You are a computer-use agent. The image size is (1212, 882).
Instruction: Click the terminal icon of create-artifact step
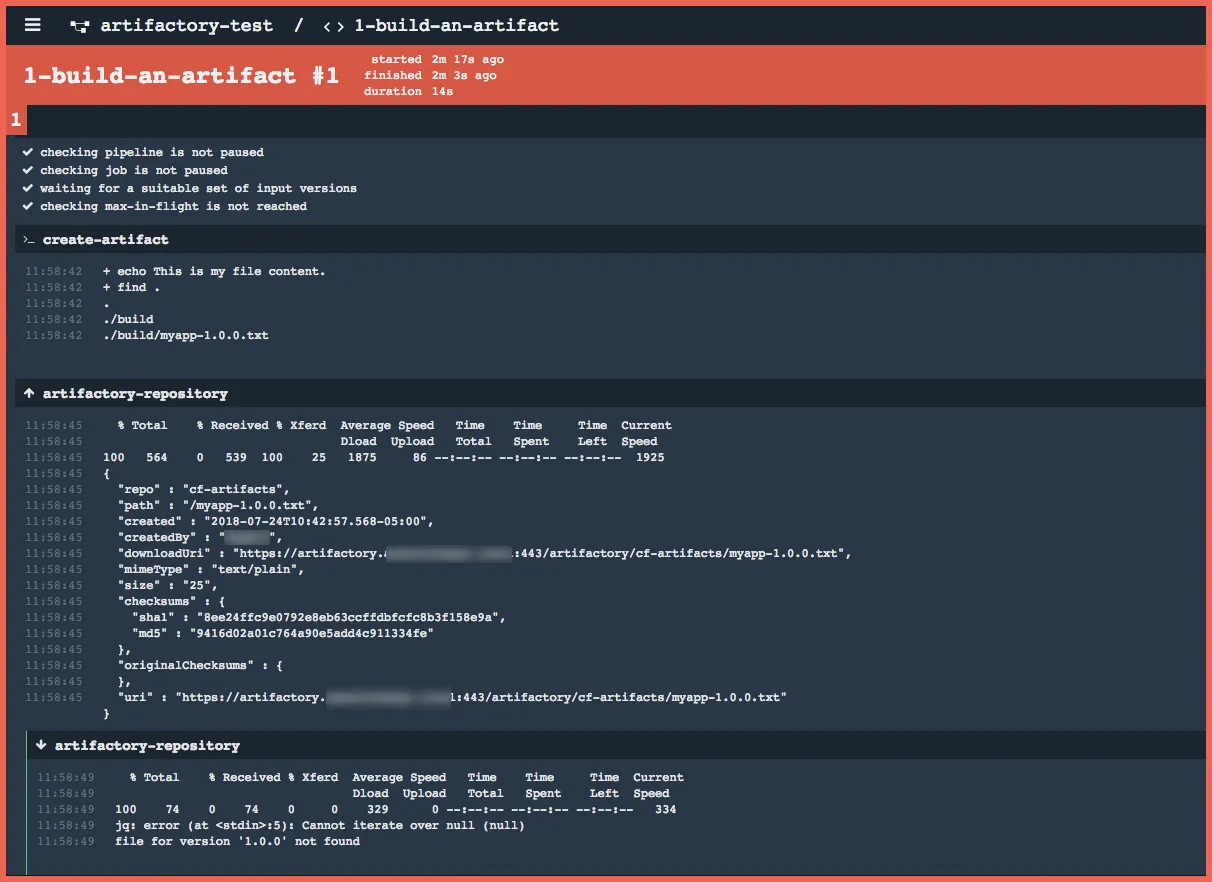pos(29,240)
